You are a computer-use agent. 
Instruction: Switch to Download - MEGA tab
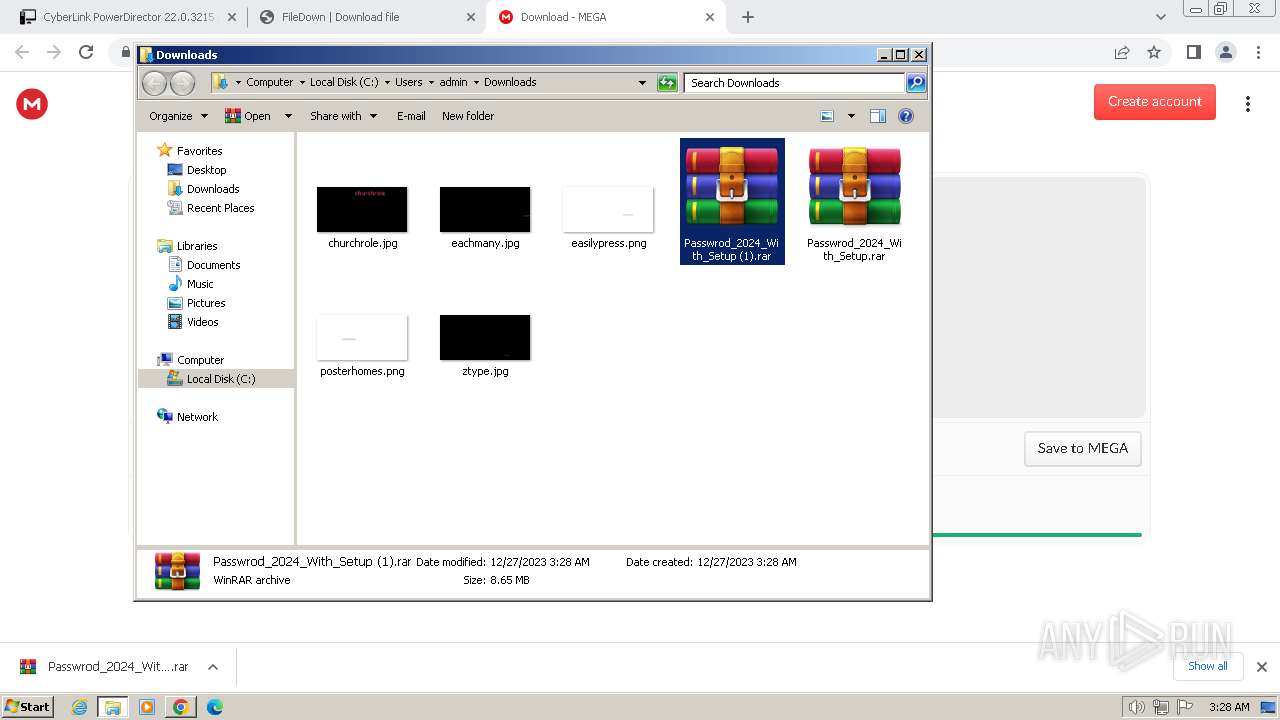[606, 17]
